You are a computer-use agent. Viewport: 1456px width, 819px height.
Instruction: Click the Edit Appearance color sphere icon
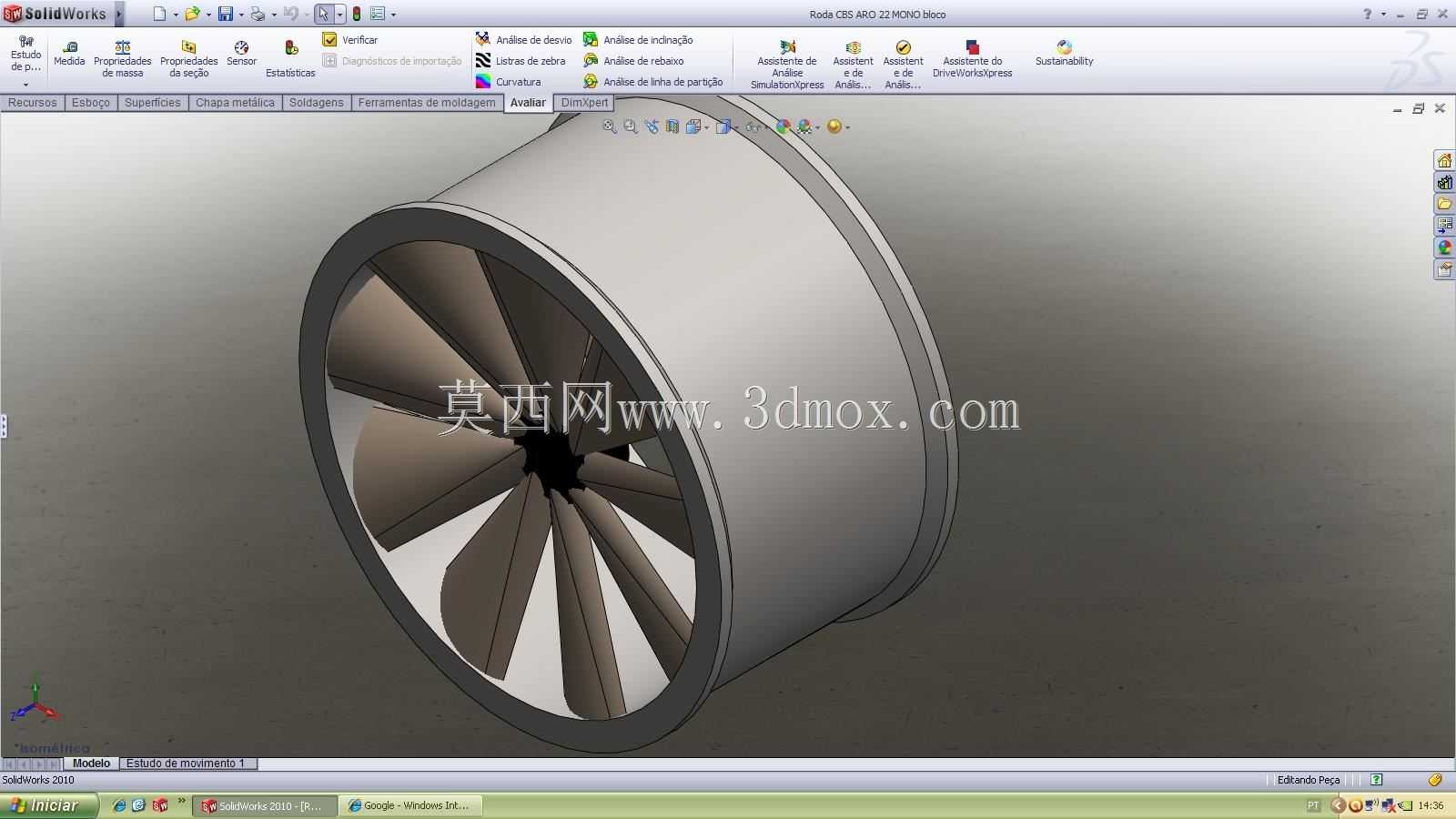click(783, 126)
